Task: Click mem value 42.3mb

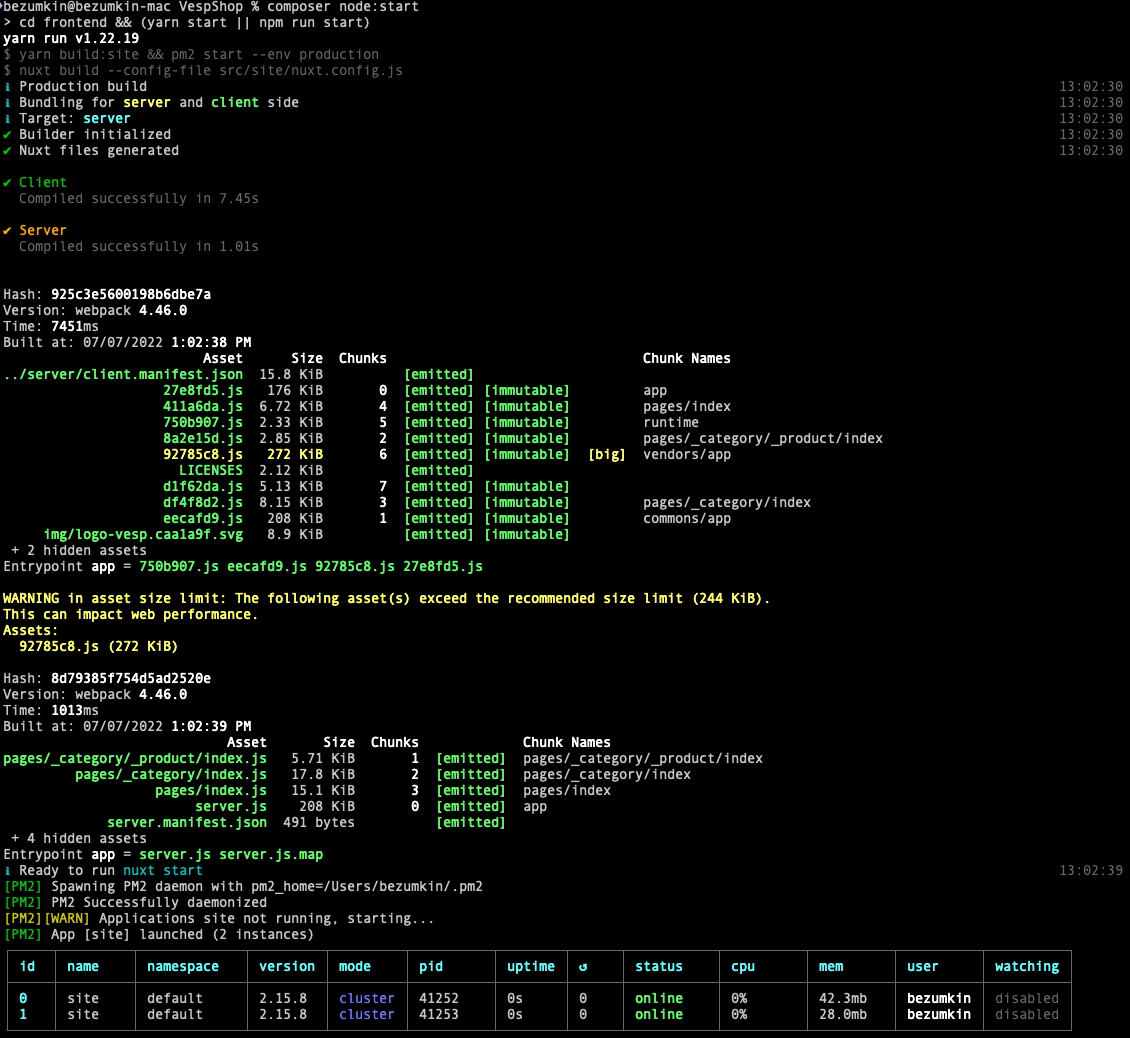Action: [842, 998]
